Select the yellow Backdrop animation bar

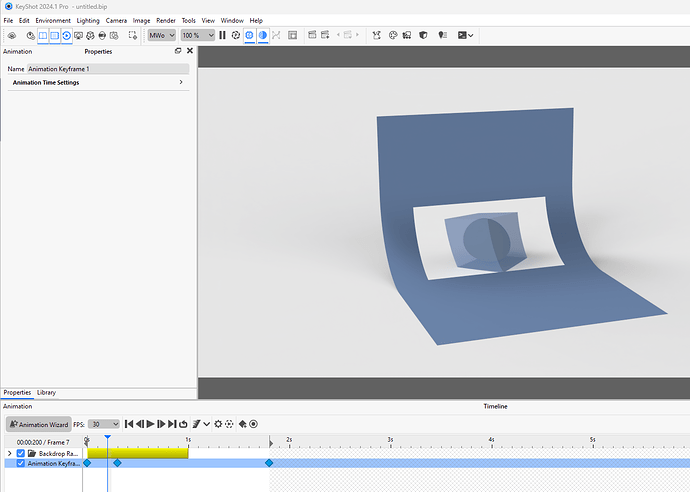click(x=138, y=453)
